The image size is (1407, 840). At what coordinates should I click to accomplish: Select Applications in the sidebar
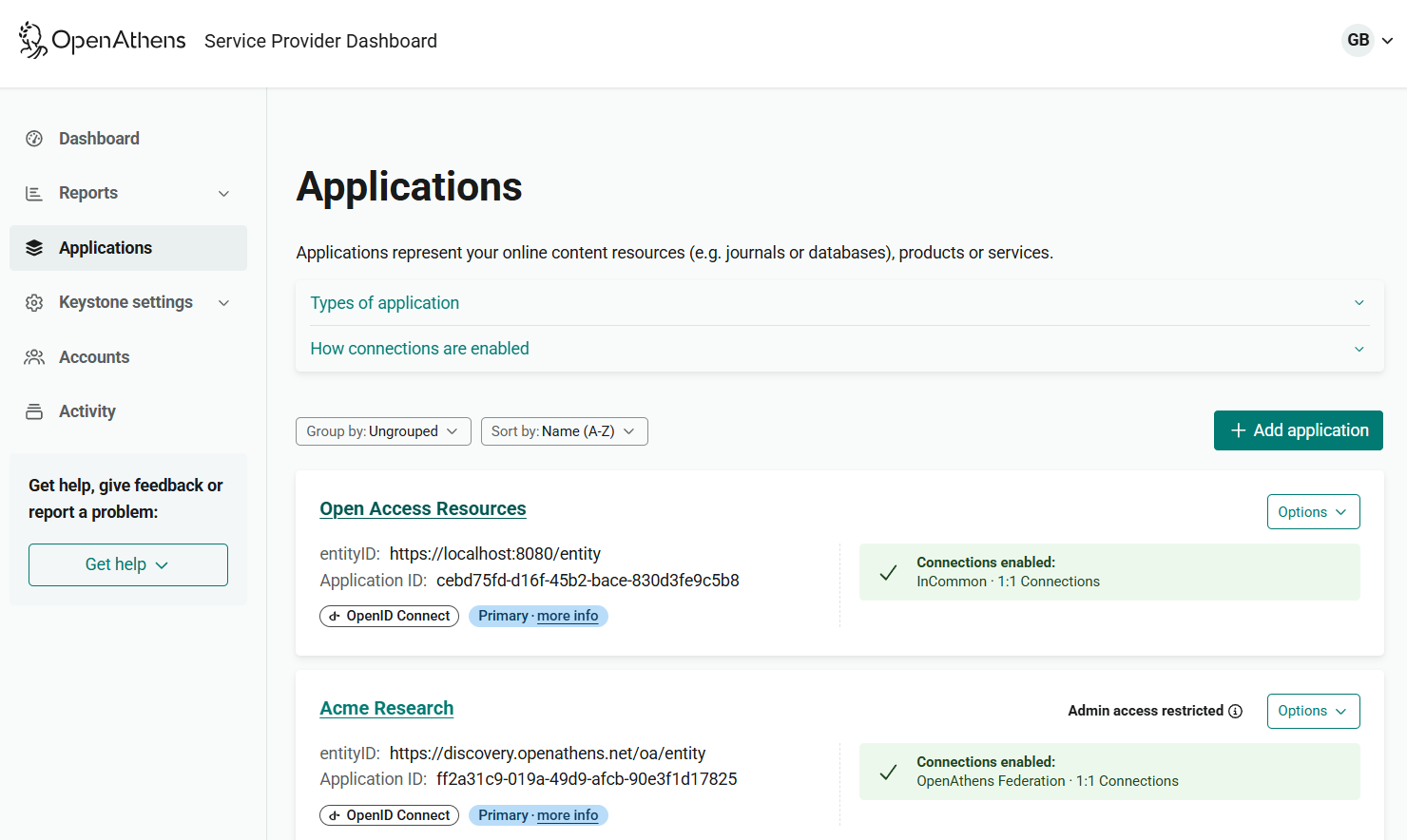(x=128, y=248)
